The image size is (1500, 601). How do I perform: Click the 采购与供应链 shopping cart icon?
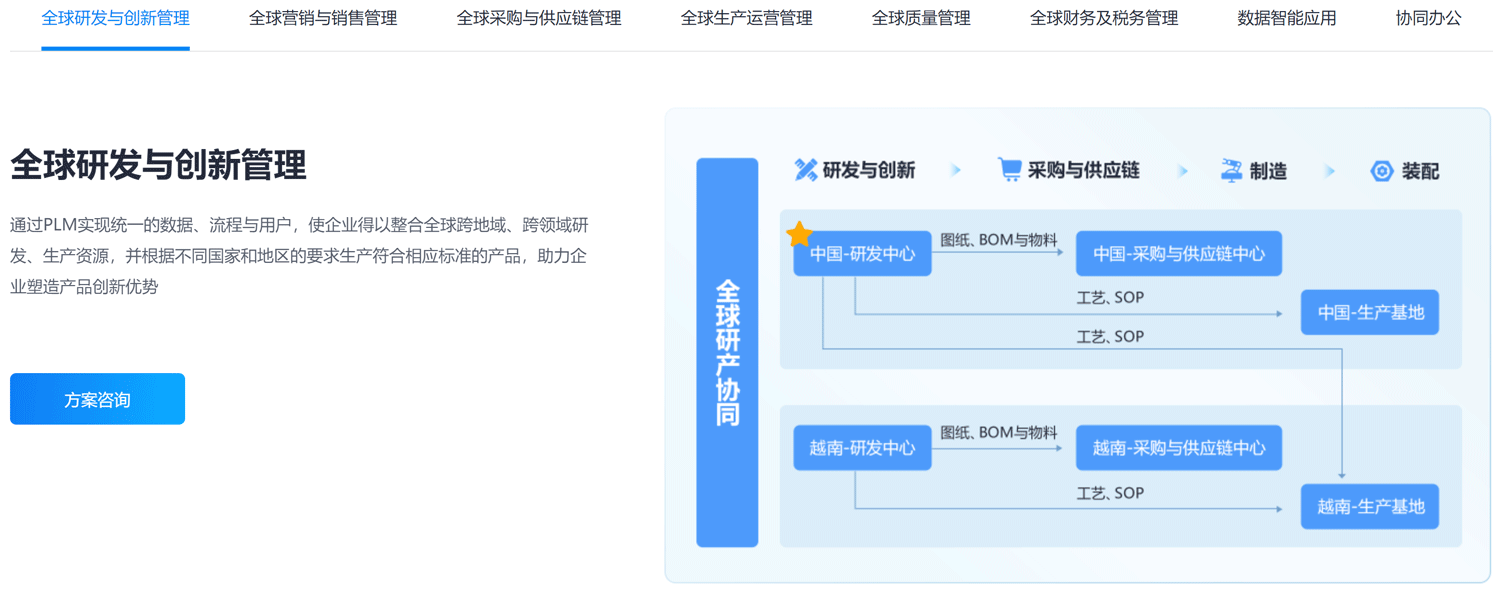1010,170
